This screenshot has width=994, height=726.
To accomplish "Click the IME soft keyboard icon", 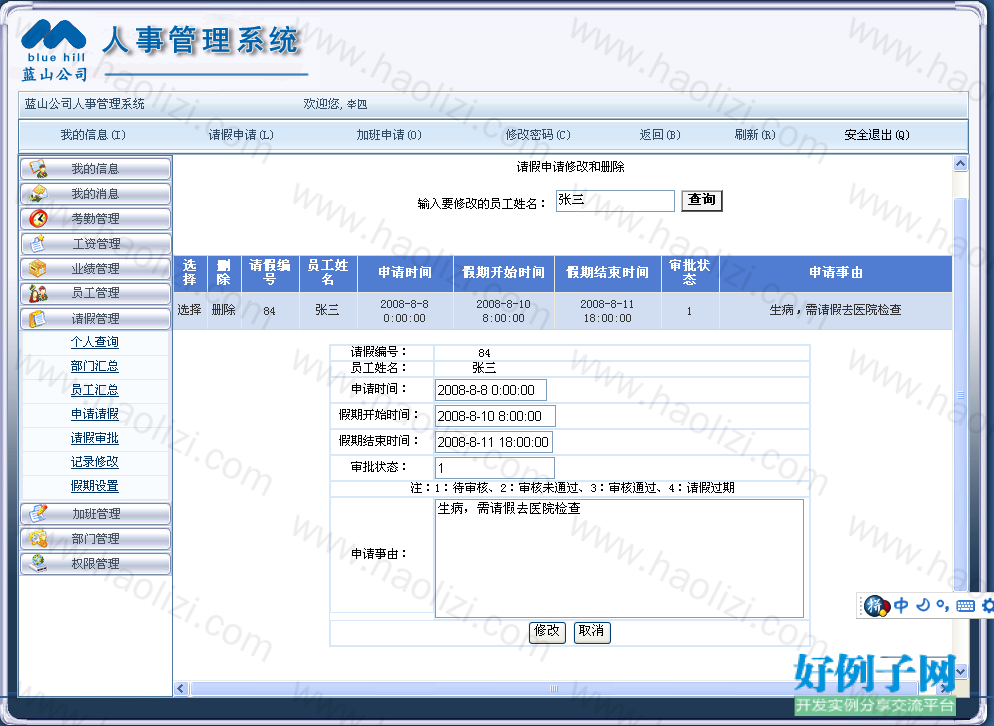I will 965,606.
